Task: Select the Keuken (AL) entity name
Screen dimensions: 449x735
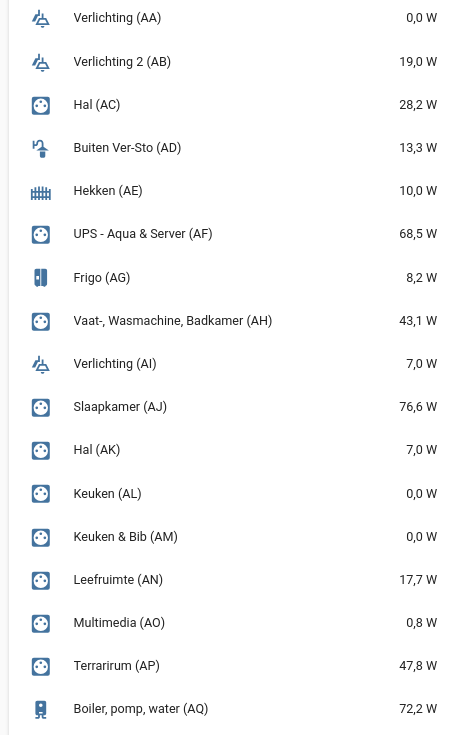Action: click(x=107, y=494)
